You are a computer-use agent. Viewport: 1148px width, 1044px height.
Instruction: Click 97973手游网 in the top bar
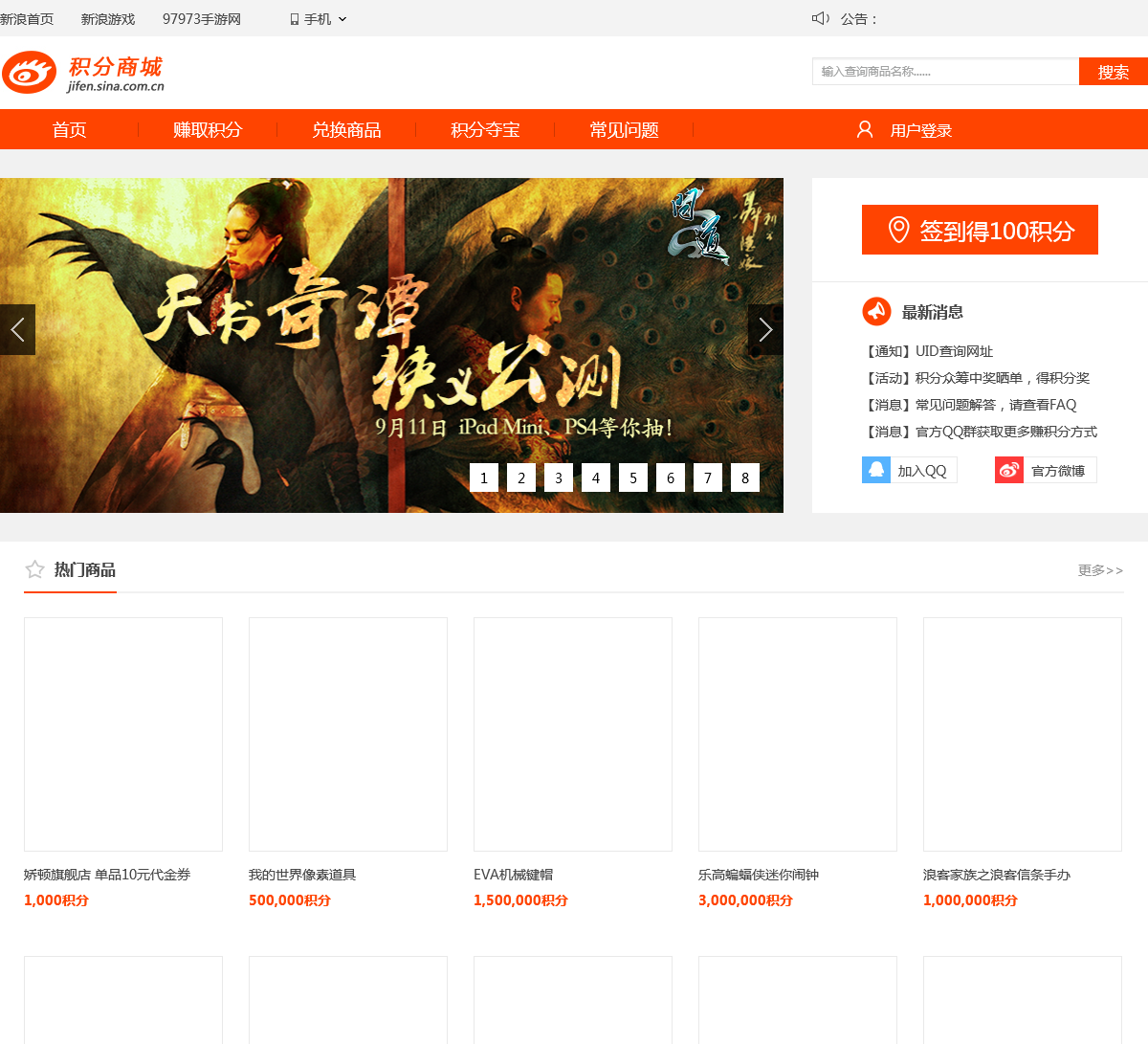point(202,19)
